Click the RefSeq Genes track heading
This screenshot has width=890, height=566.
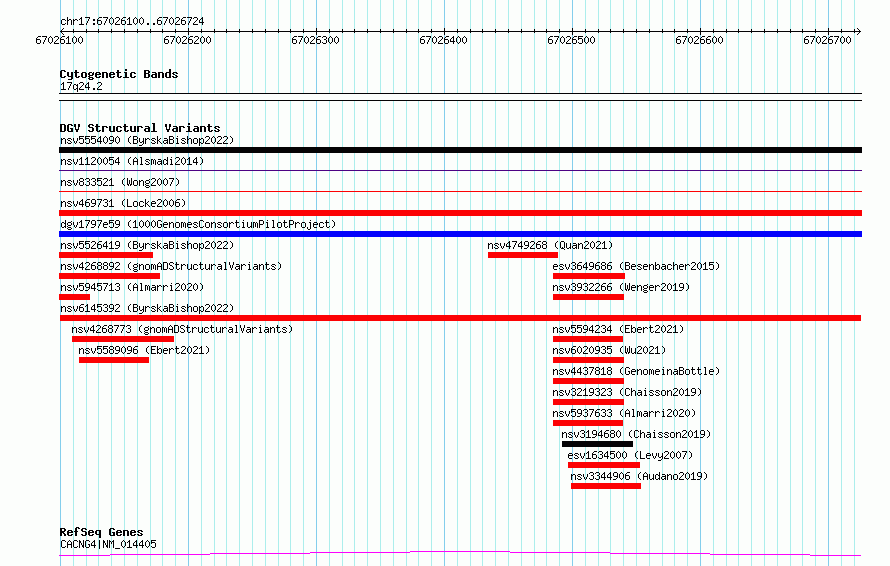click(x=101, y=532)
